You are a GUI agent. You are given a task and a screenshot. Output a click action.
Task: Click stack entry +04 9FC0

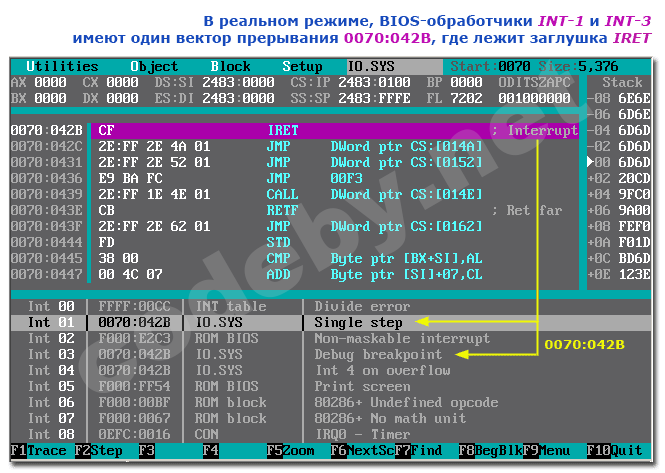point(619,194)
